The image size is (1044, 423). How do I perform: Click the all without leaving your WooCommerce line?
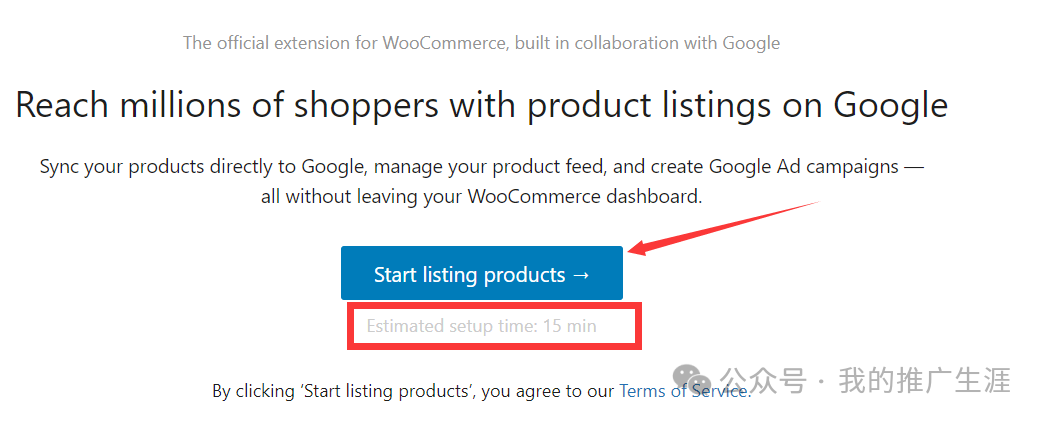pos(481,197)
